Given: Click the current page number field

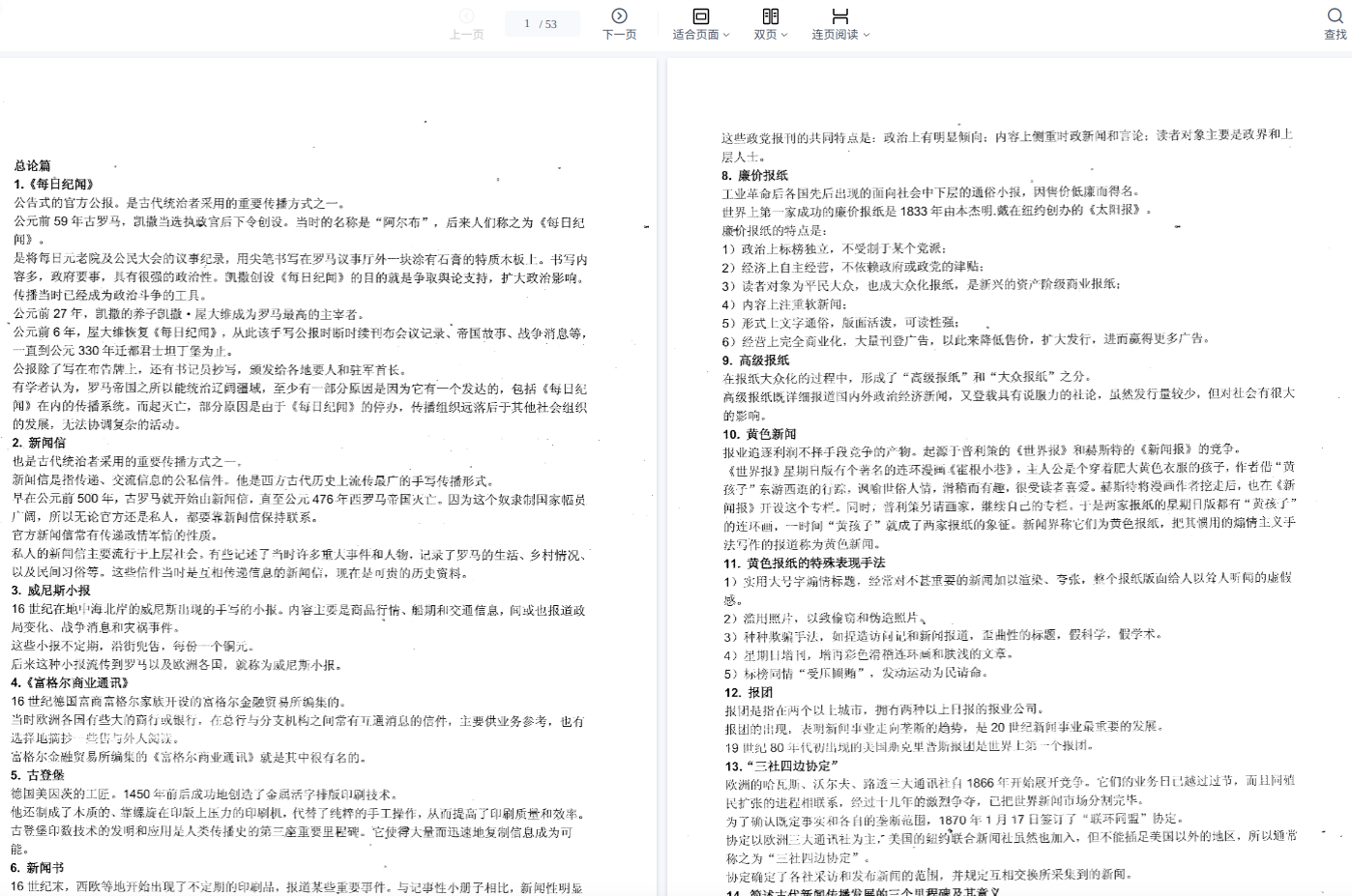Looking at the screenshot, I should pos(527,23).
